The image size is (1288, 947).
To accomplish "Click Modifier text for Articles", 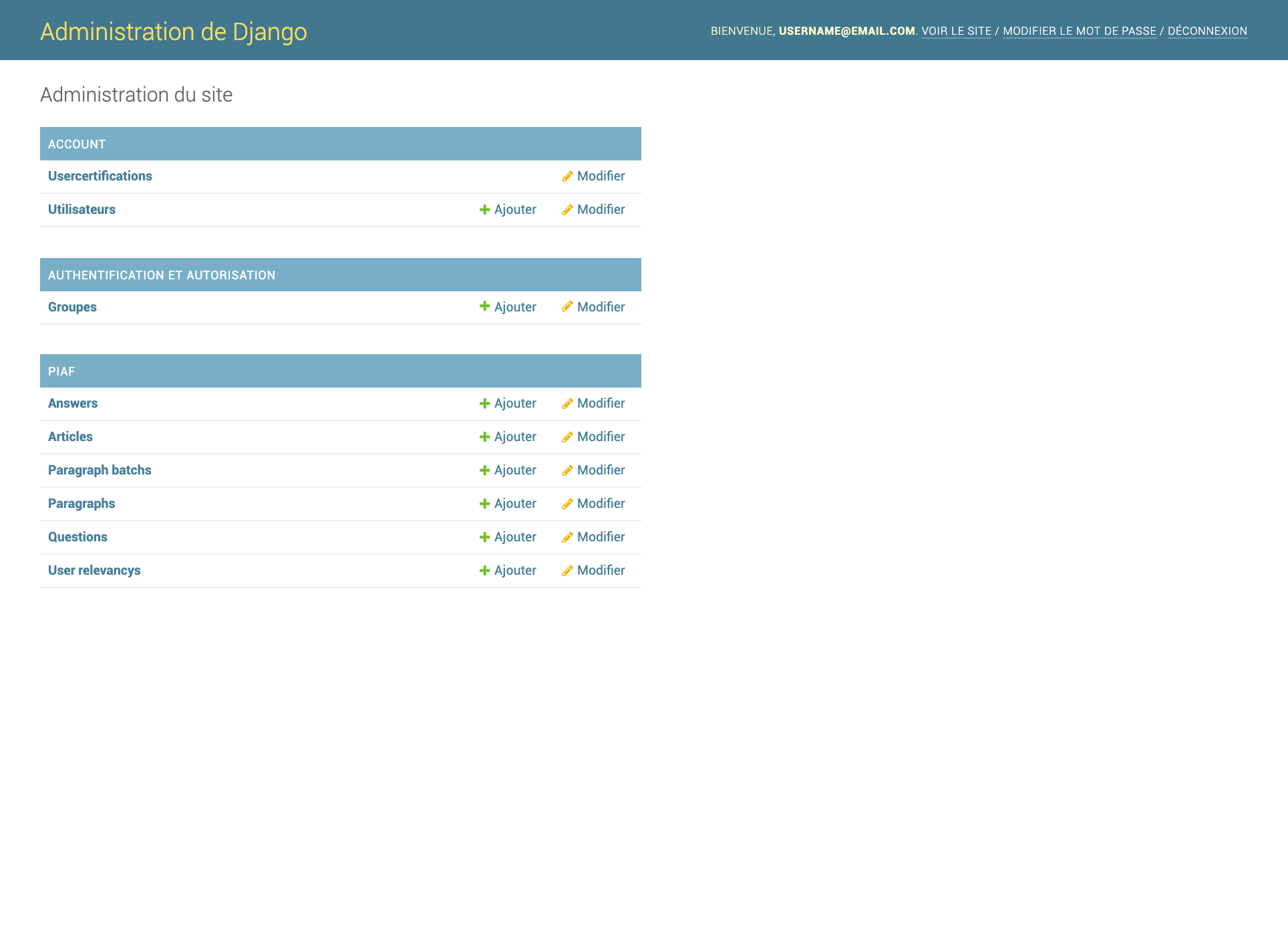I will [601, 437].
